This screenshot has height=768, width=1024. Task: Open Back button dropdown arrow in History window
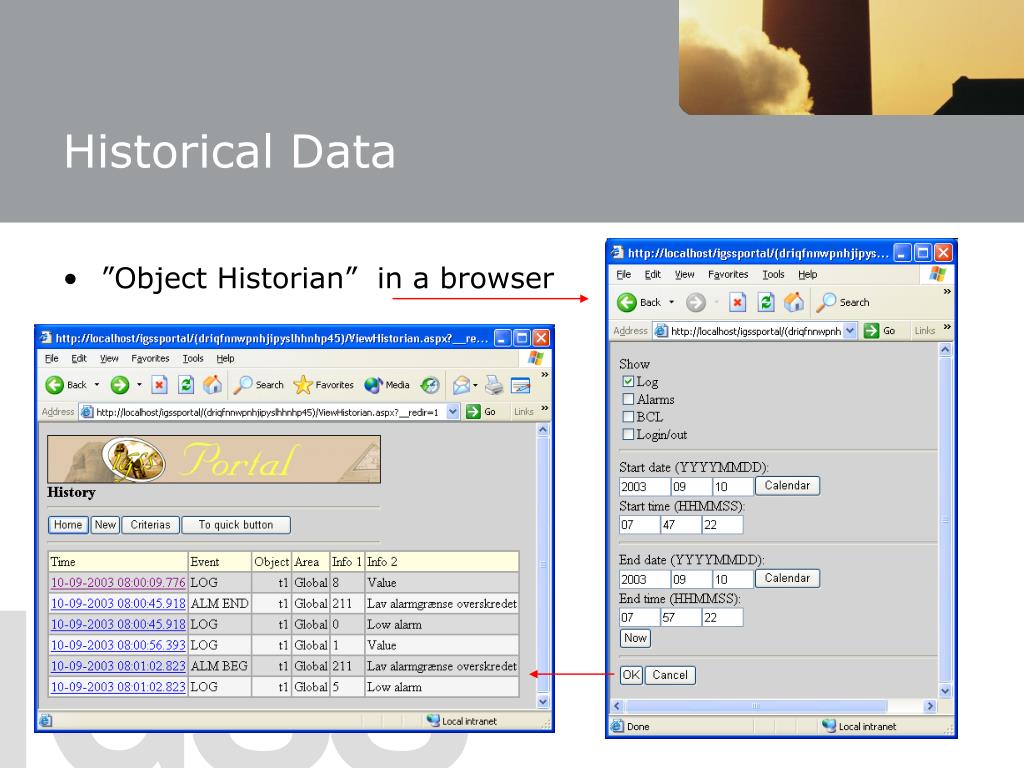(x=97, y=385)
